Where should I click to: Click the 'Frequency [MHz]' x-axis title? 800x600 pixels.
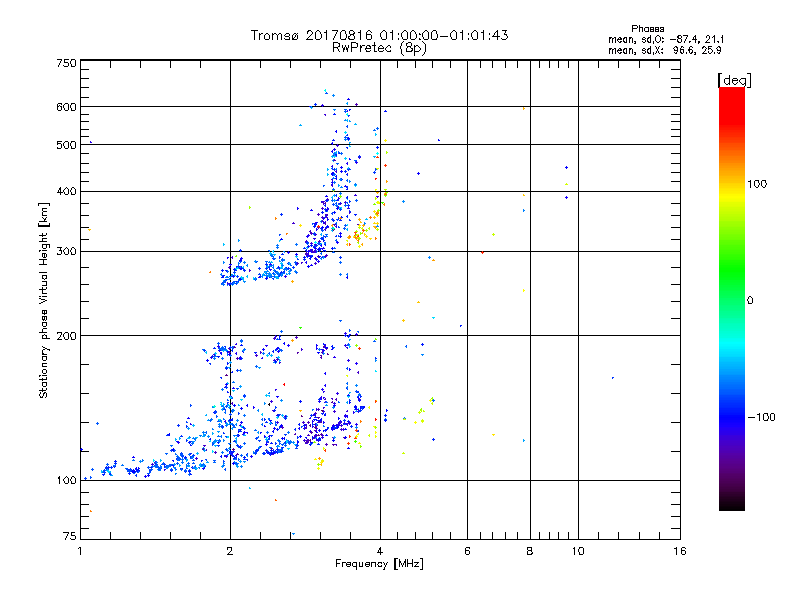[379, 564]
